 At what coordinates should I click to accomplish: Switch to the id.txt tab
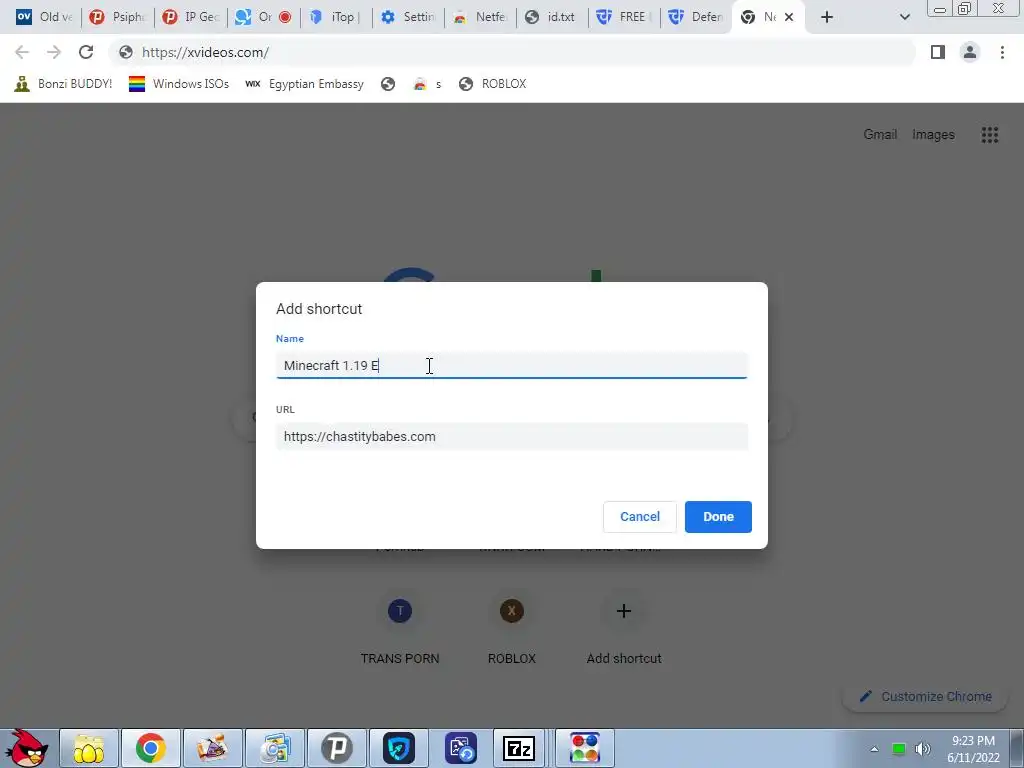pyautogui.click(x=552, y=17)
